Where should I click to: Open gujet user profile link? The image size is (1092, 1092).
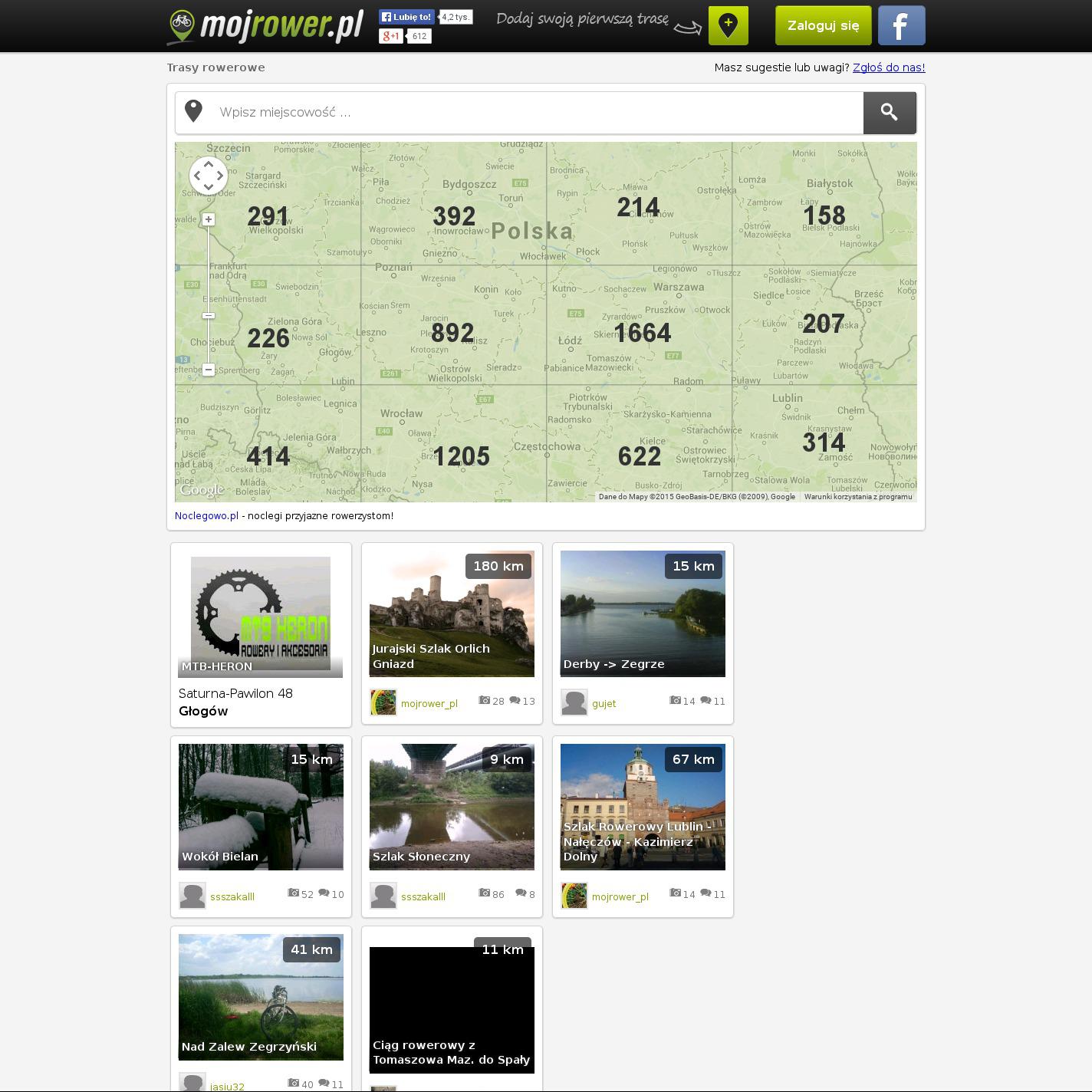click(x=604, y=703)
